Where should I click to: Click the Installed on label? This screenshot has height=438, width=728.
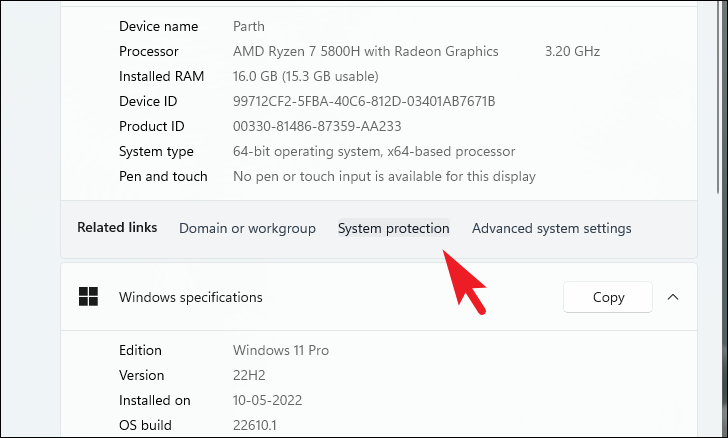pos(155,400)
